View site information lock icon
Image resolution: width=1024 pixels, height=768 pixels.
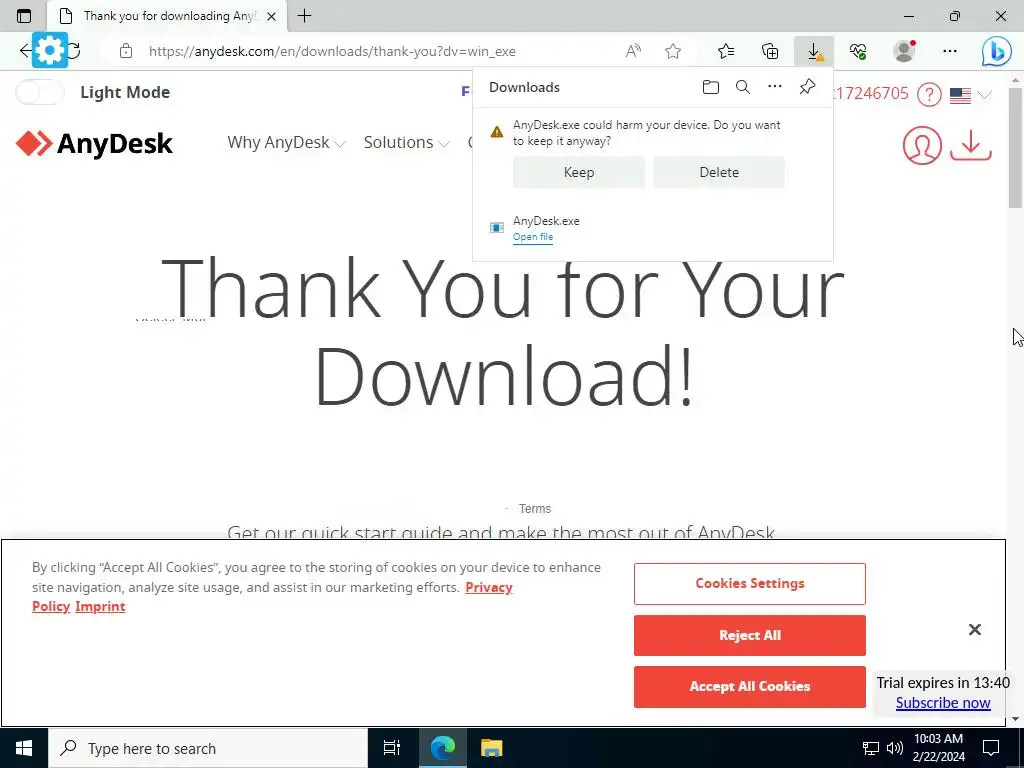click(x=126, y=51)
